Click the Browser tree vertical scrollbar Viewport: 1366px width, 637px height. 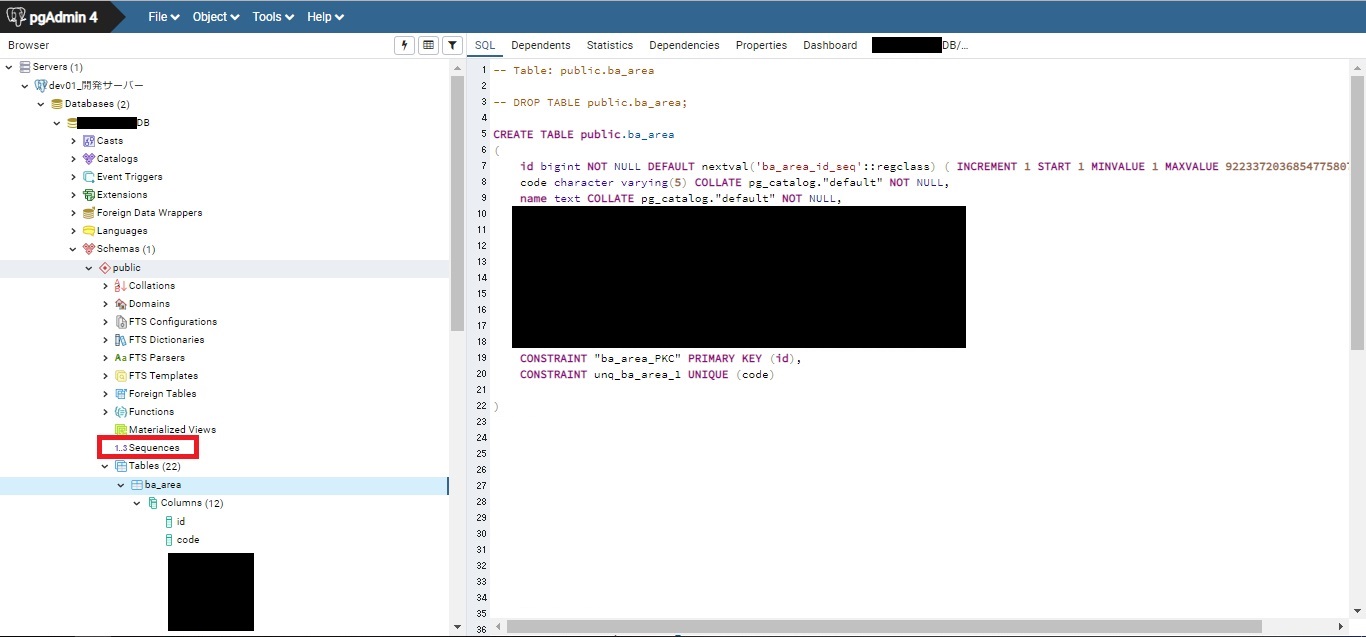click(457, 203)
